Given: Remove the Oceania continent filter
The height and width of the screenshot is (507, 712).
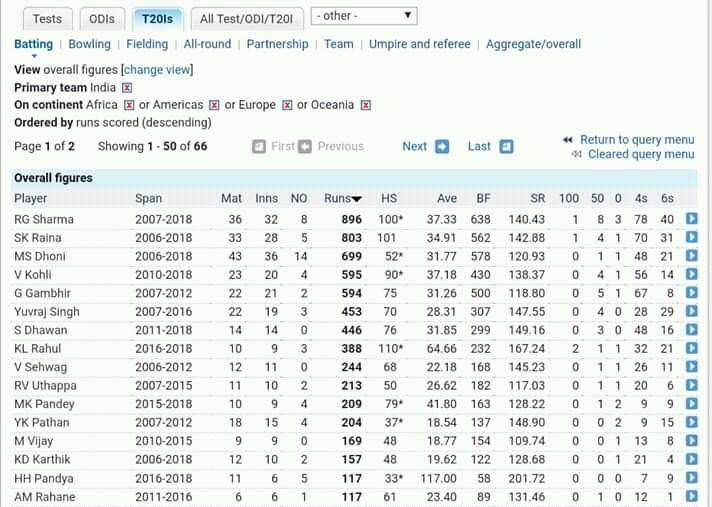Looking at the screenshot, I should click(x=366, y=105).
